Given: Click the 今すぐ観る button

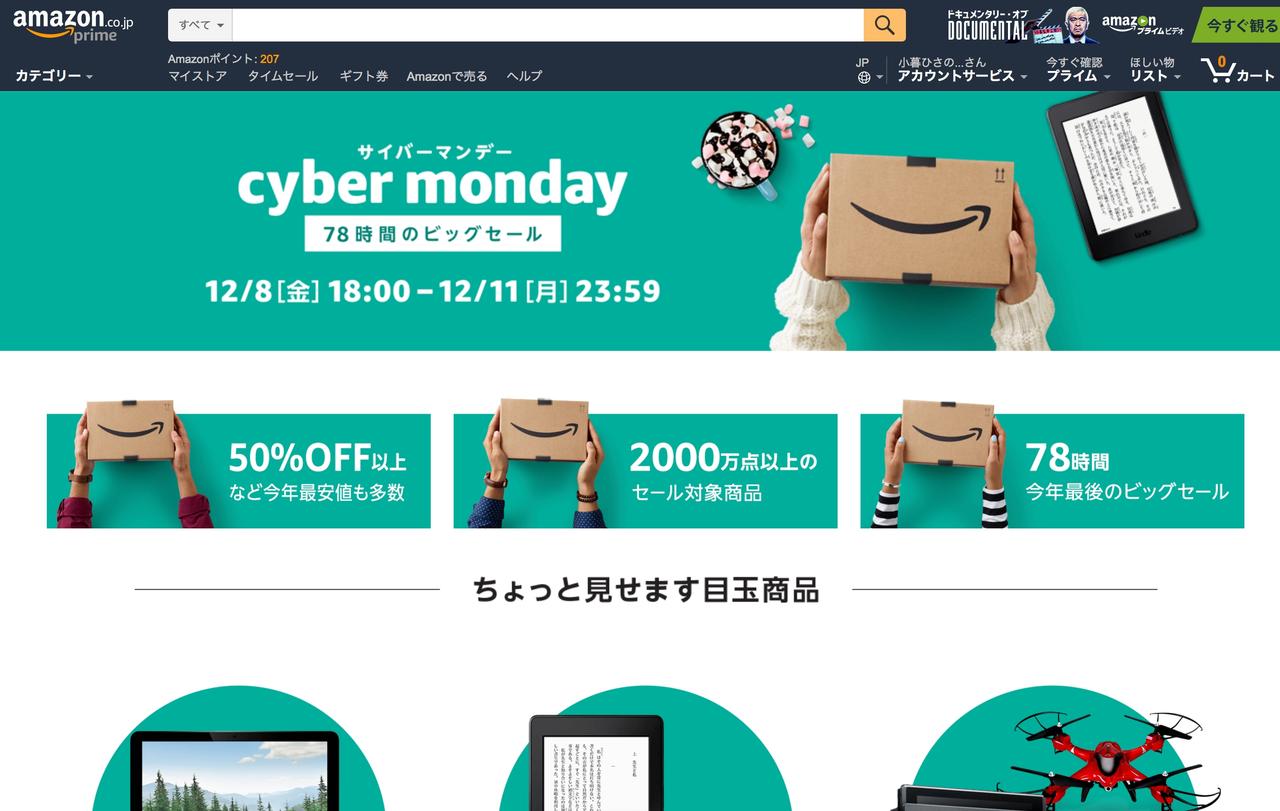Looking at the screenshot, I should (x=1239, y=25).
